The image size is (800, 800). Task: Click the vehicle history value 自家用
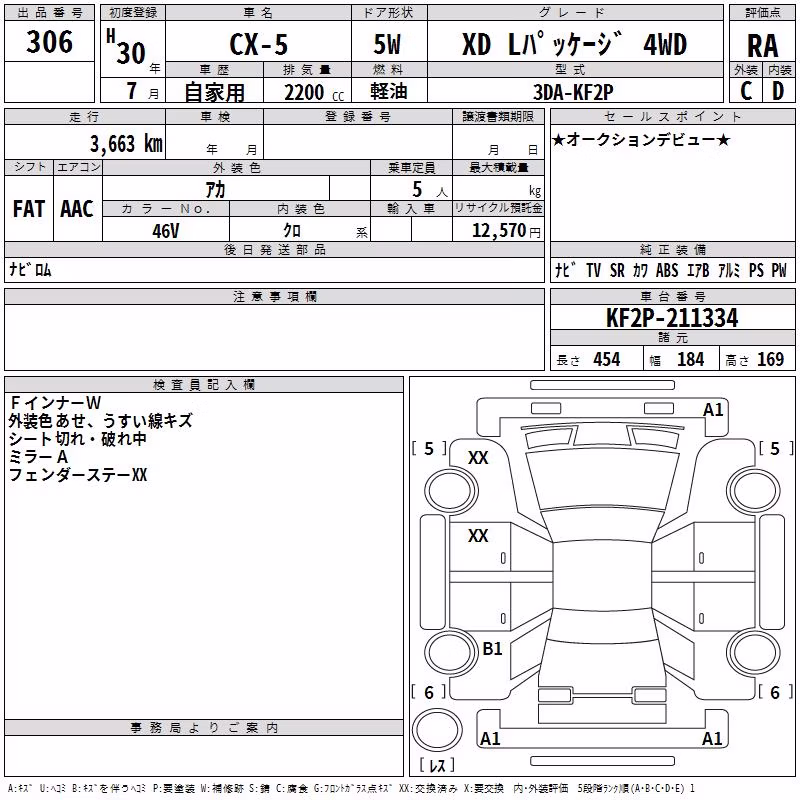click(x=214, y=92)
